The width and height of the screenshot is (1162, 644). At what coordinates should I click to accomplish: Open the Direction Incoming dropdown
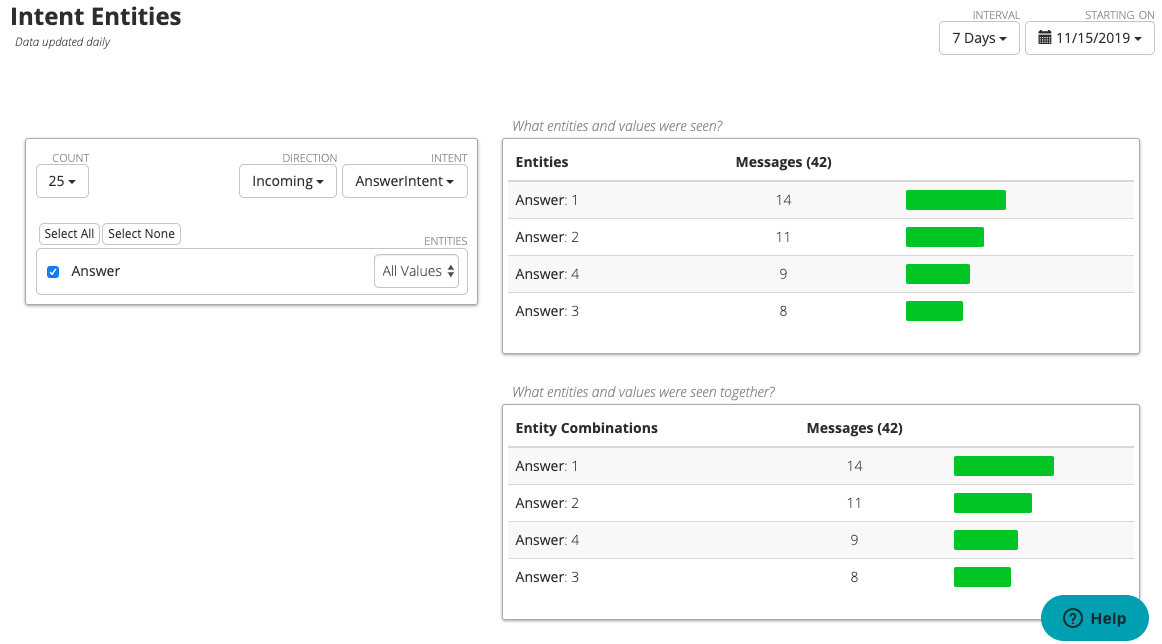pyautogui.click(x=287, y=181)
